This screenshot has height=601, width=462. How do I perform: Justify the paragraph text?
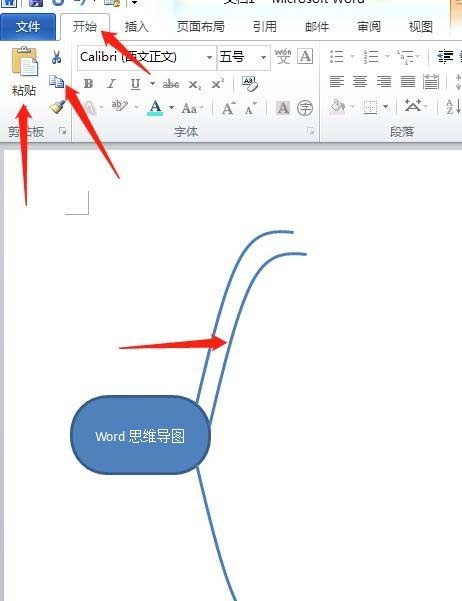[x=408, y=82]
